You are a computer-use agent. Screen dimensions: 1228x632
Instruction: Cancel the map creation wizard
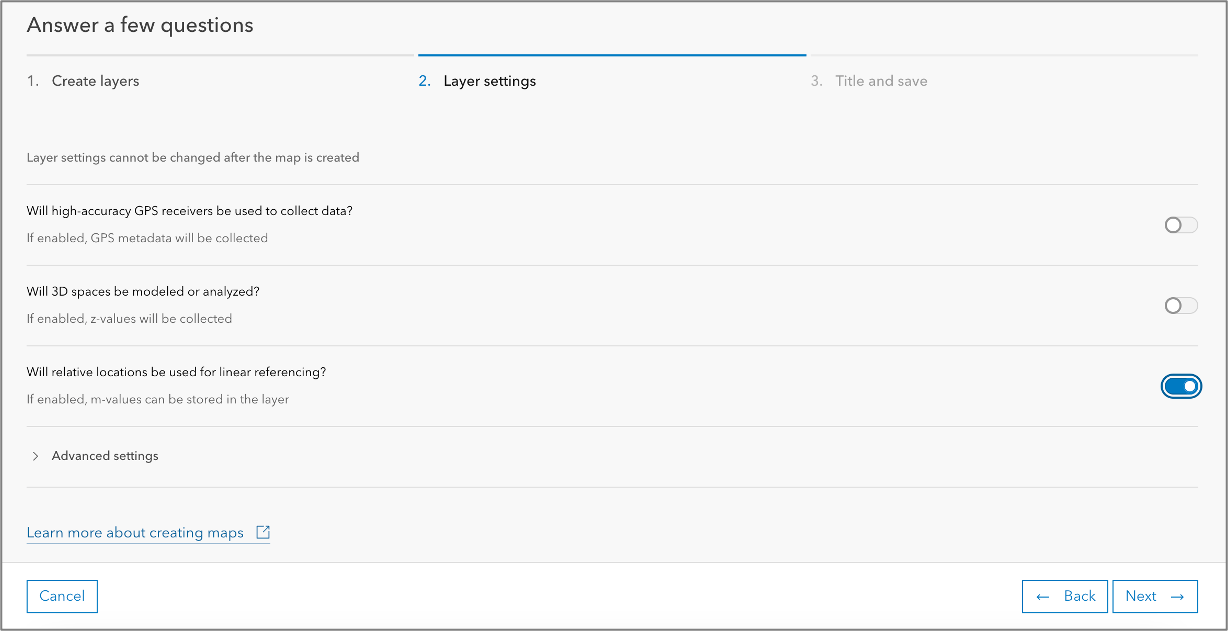[x=62, y=596]
